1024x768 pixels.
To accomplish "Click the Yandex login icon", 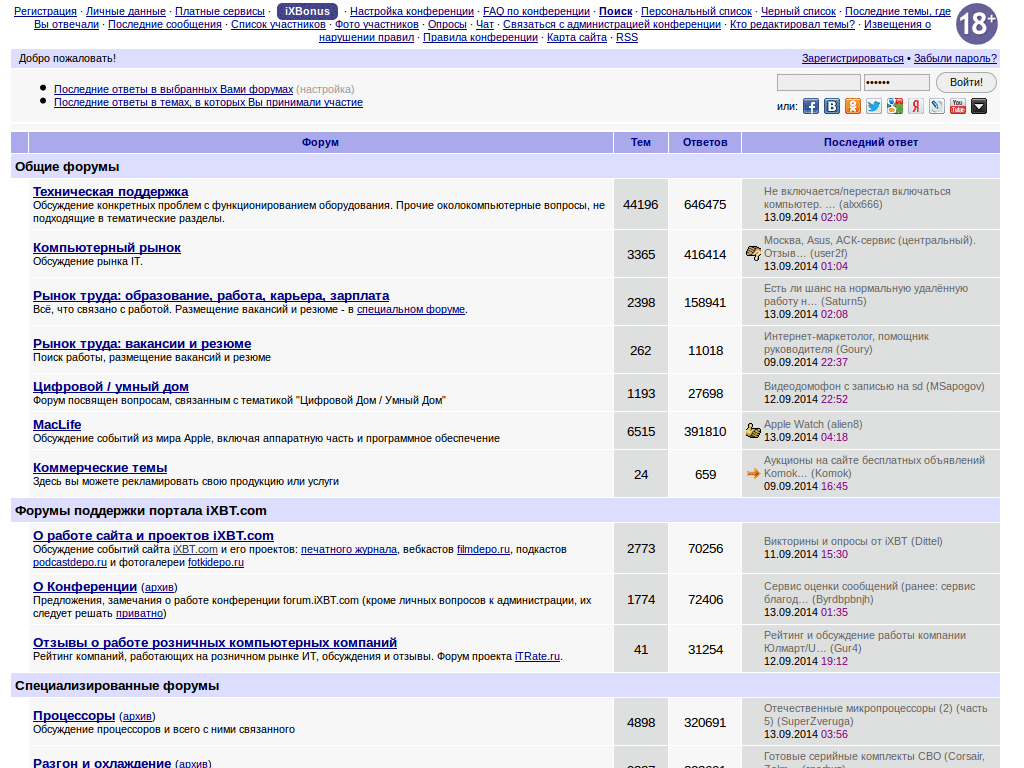I will 915,105.
